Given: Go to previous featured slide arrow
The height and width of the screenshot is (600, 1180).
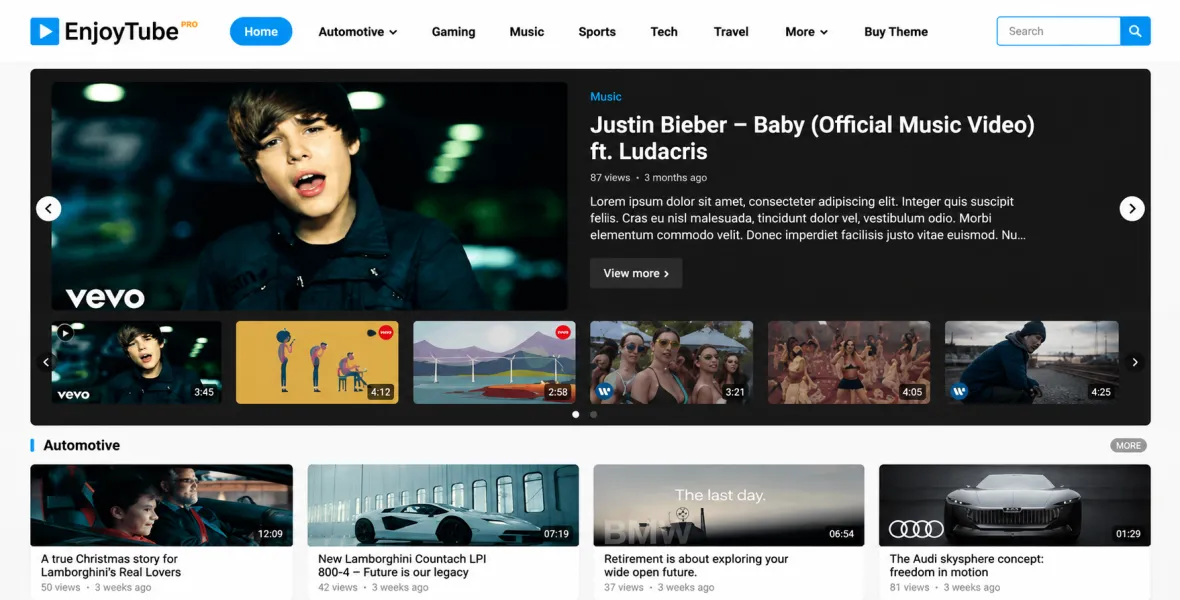Looking at the screenshot, I should 49,209.
